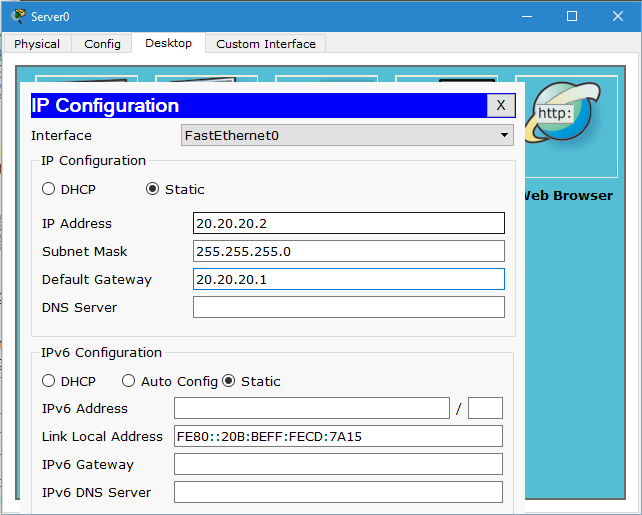The image size is (642, 515).
Task: Click the IPv6 Gateway field
Action: [338, 464]
